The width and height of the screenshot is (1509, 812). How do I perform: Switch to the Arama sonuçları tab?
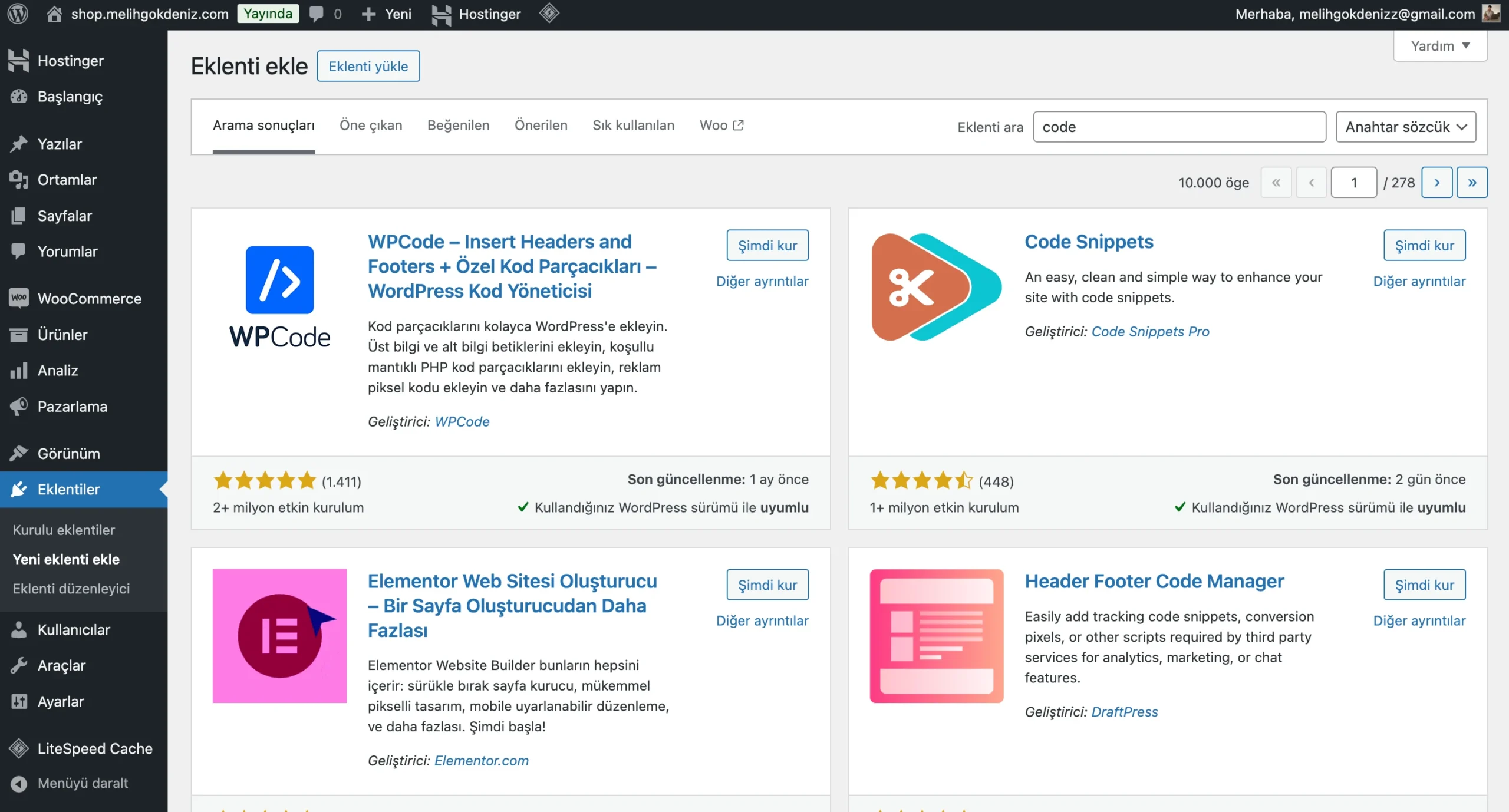(x=263, y=126)
